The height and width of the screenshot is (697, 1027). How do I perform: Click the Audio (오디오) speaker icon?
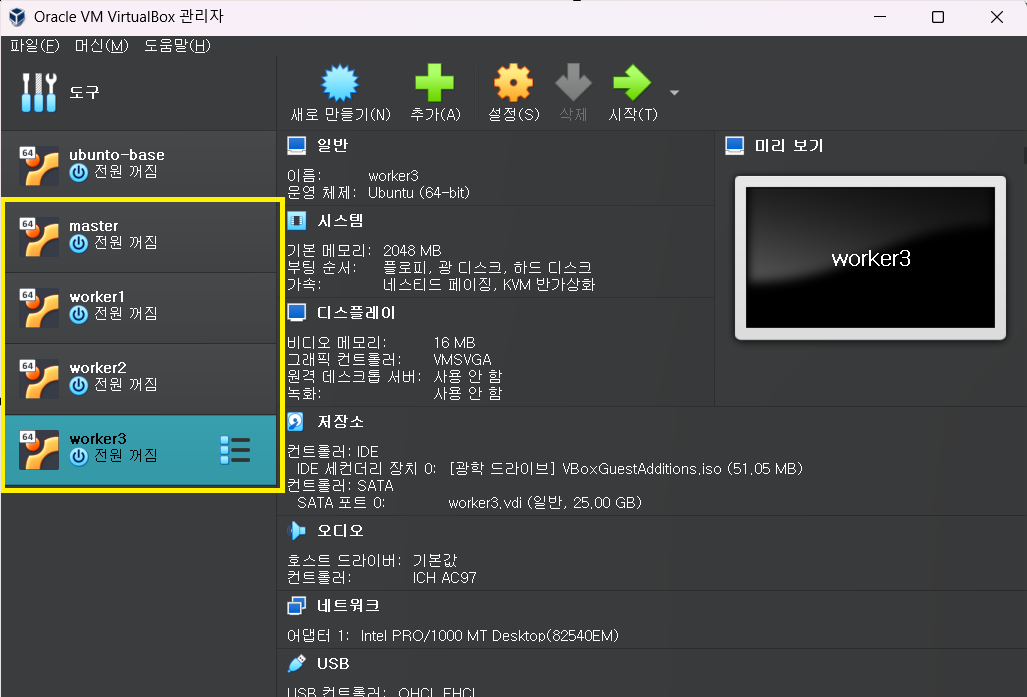297,531
